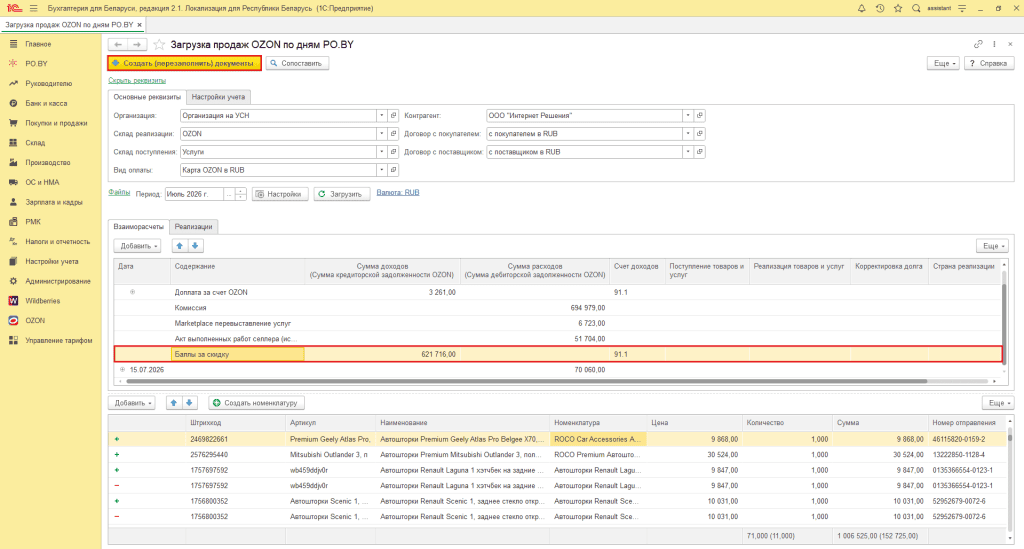1024x549 pixels.
Task: Open search magnifier in title bar
Action: point(916,8)
